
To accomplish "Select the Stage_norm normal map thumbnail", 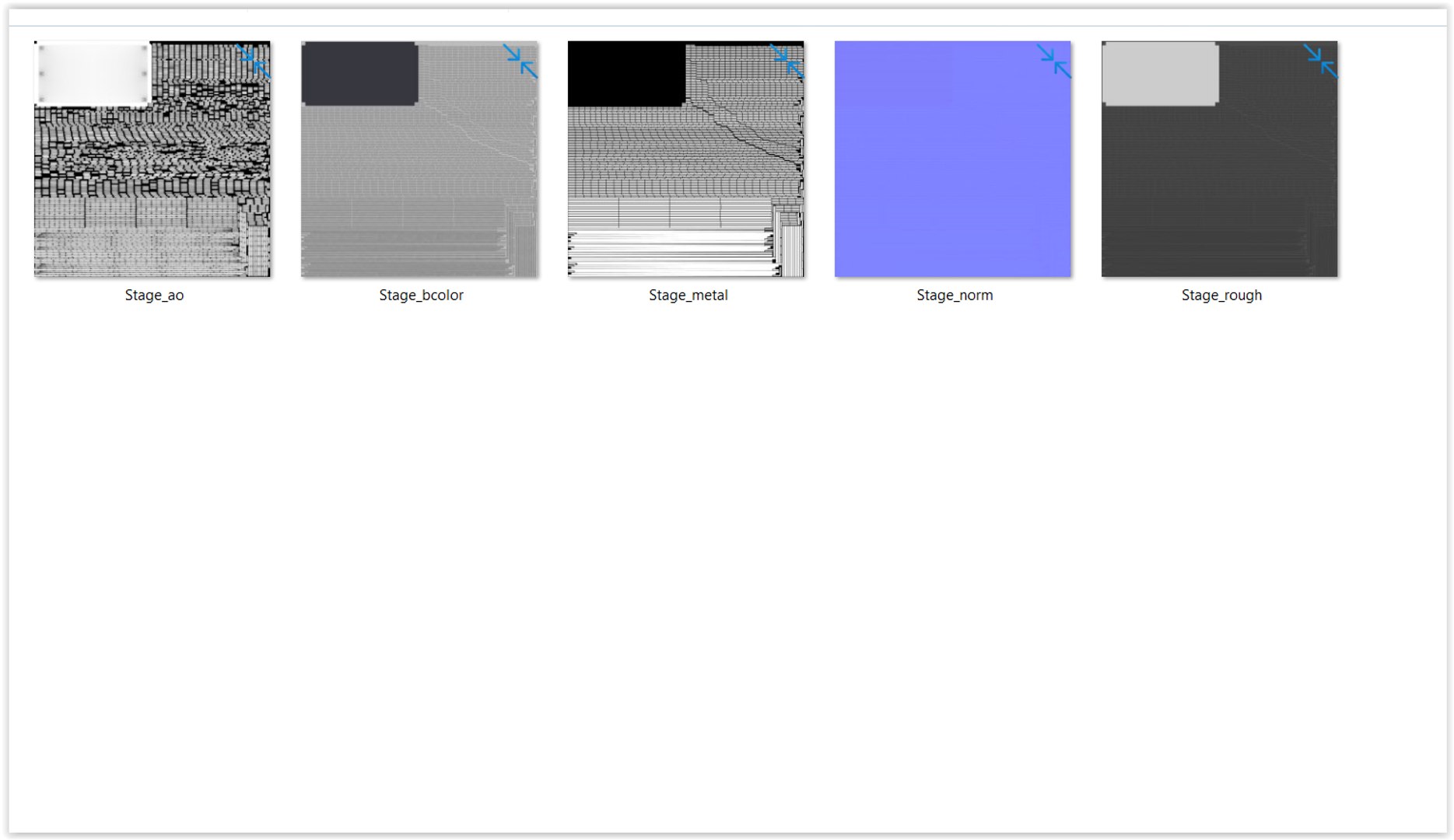I will tap(953, 159).
